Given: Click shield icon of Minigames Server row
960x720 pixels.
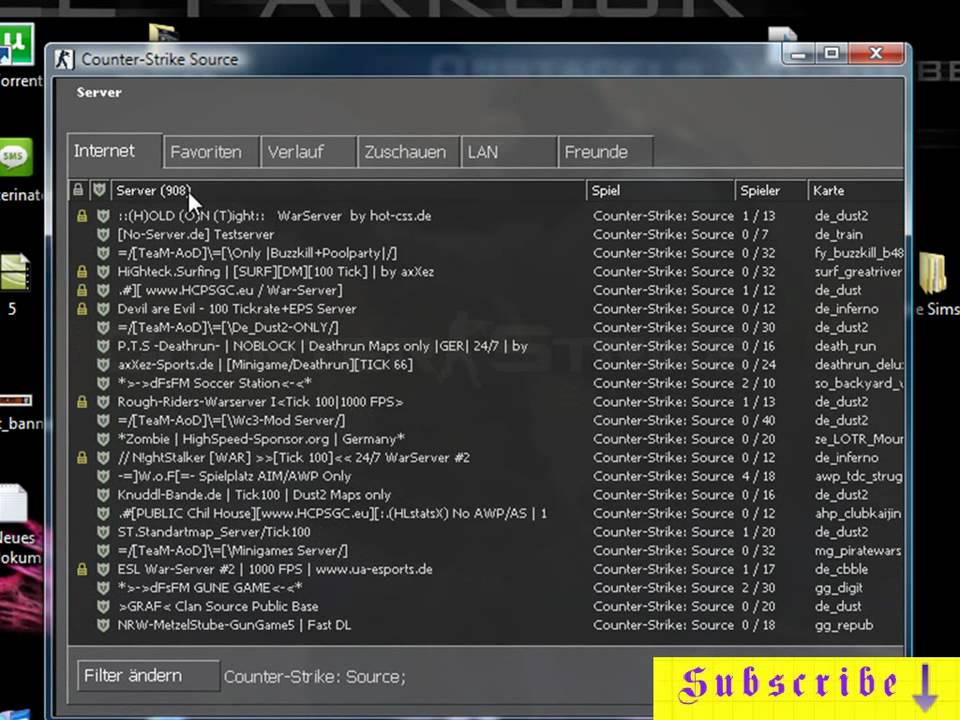Looking at the screenshot, I should pos(103,550).
